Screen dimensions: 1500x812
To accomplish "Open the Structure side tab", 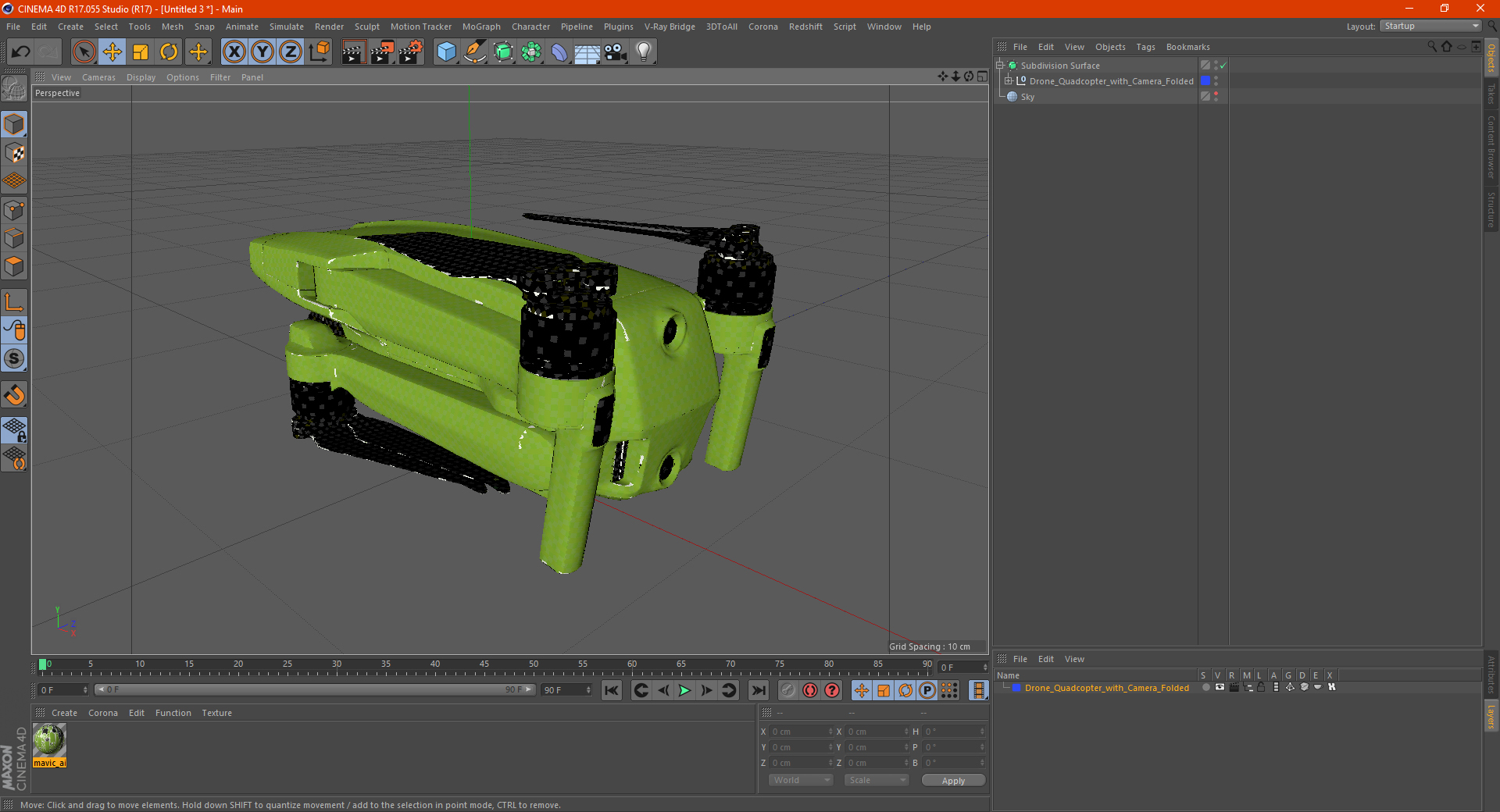I will tap(1491, 209).
